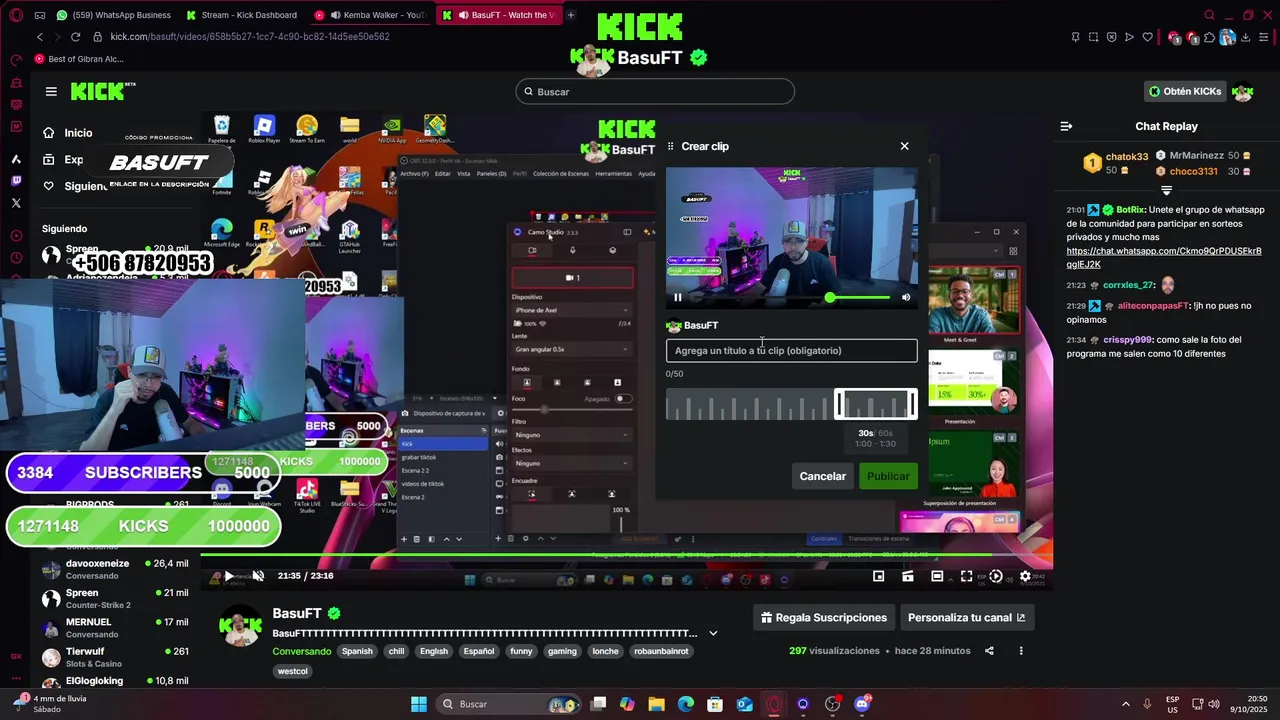Open the profile avatar in Kick header
Image resolution: width=1280 pixels, height=720 pixels.
[1243, 91]
